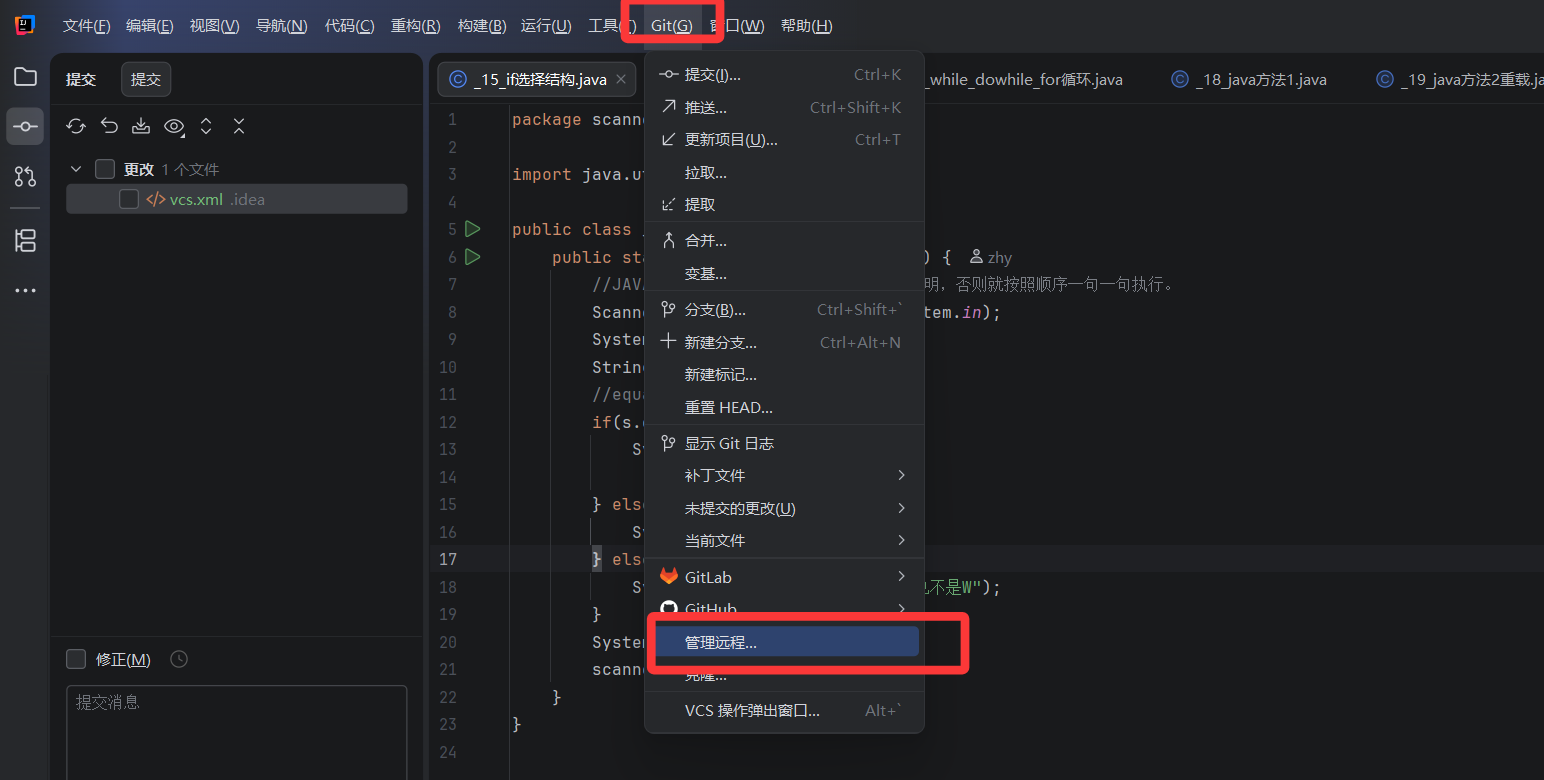
Task: Open the Pull Requests sidebar icon
Action: pyautogui.click(x=25, y=177)
